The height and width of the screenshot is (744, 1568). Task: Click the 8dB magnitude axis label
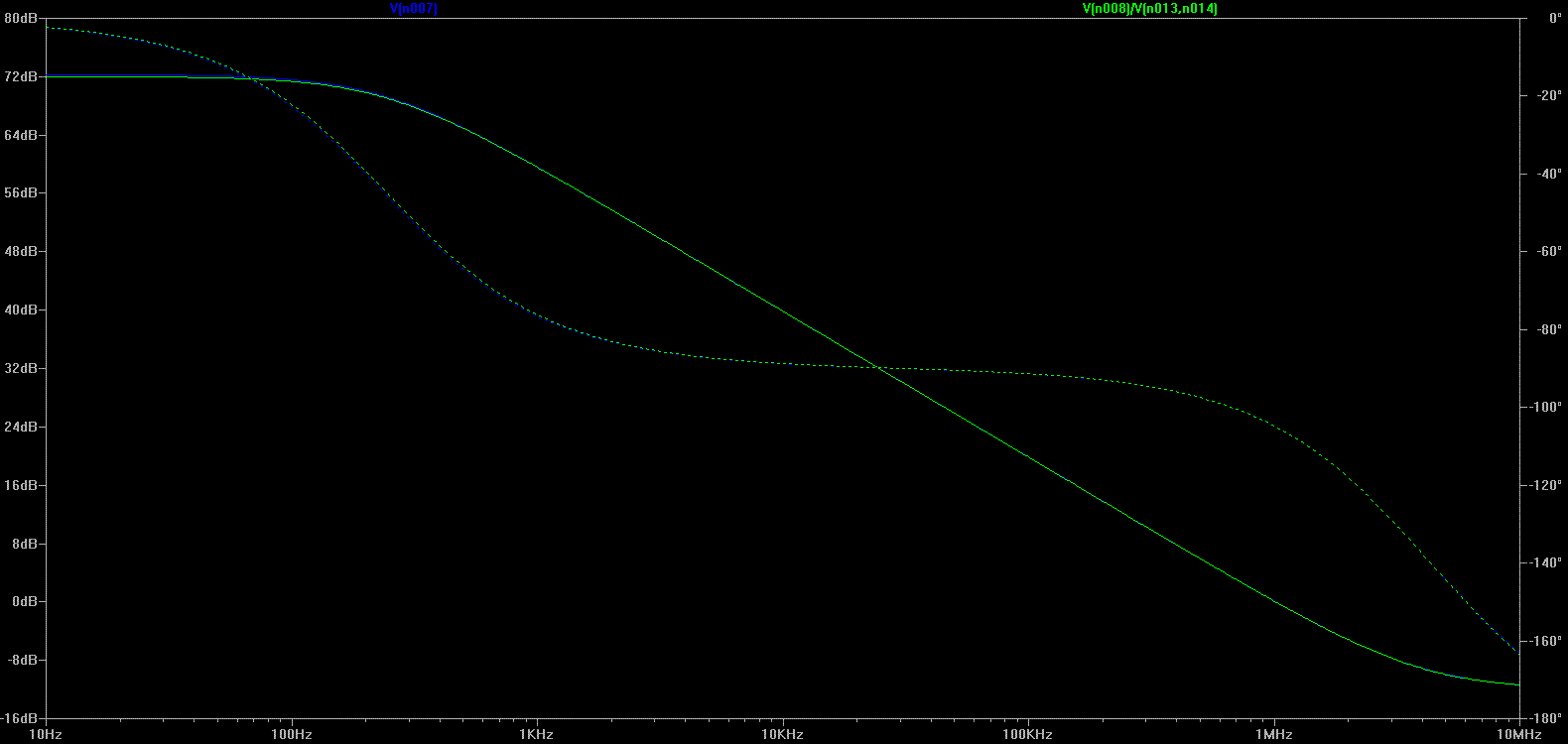(25, 544)
